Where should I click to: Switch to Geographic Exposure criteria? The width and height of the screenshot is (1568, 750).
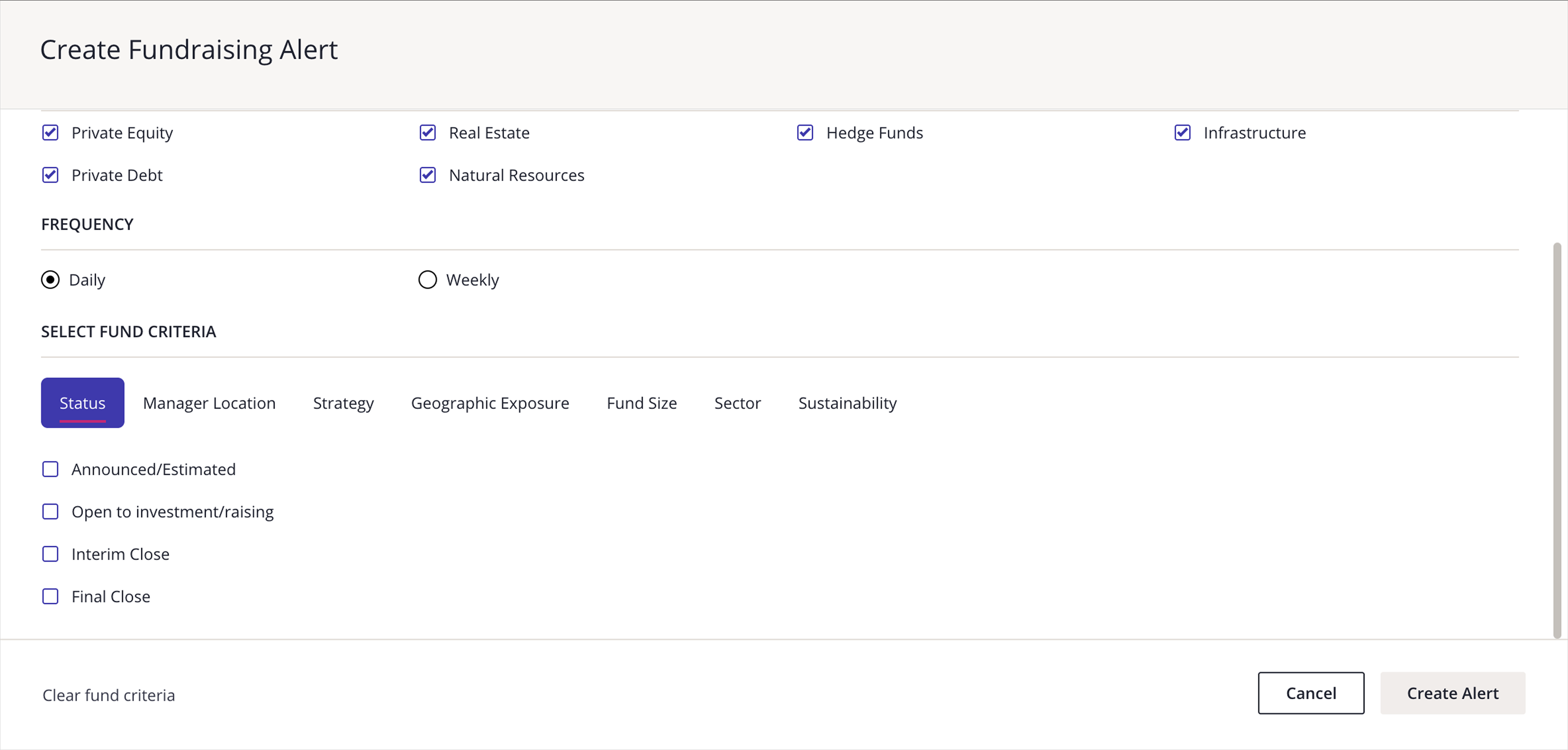490,403
